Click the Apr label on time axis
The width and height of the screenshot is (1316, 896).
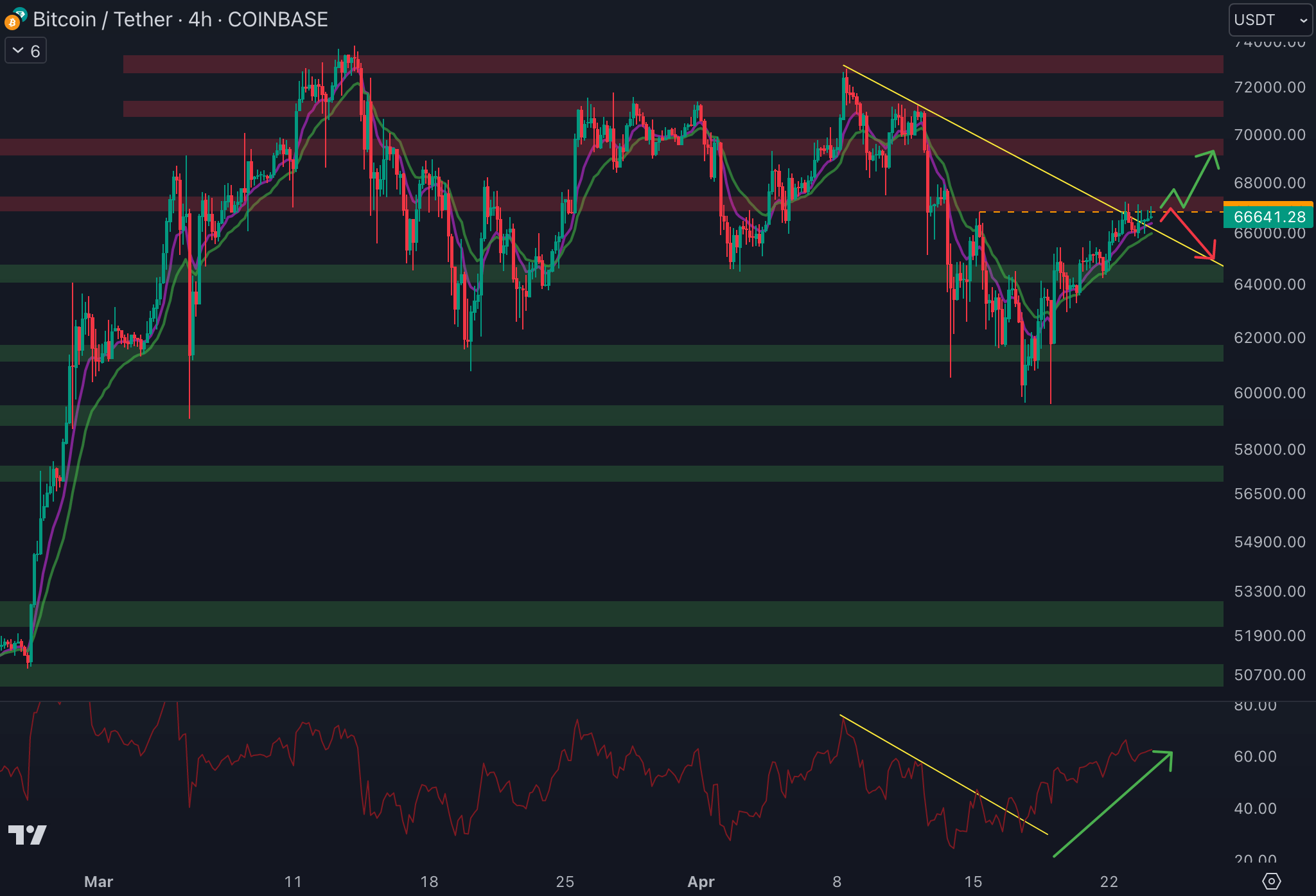point(701,882)
